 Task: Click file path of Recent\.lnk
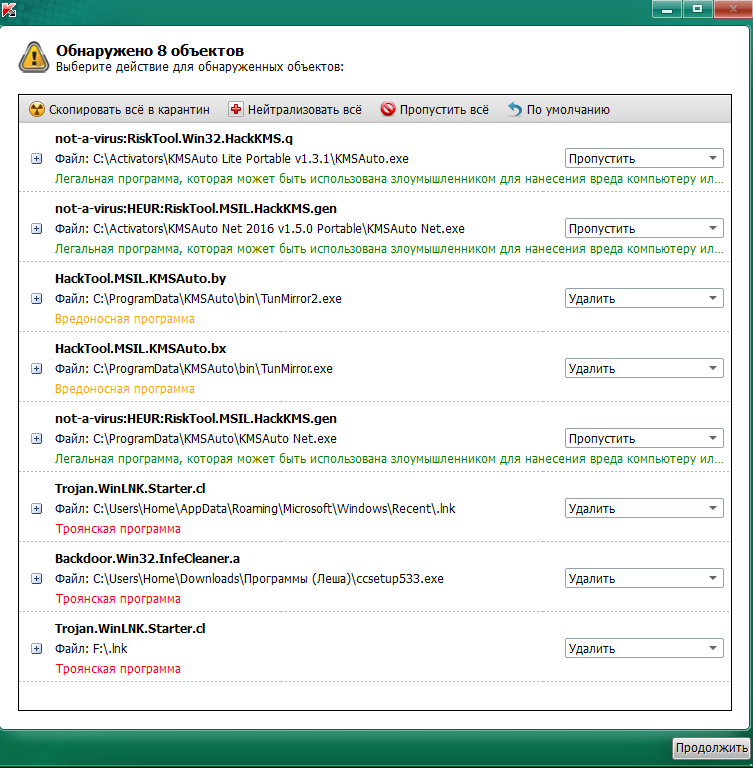point(255,509)
